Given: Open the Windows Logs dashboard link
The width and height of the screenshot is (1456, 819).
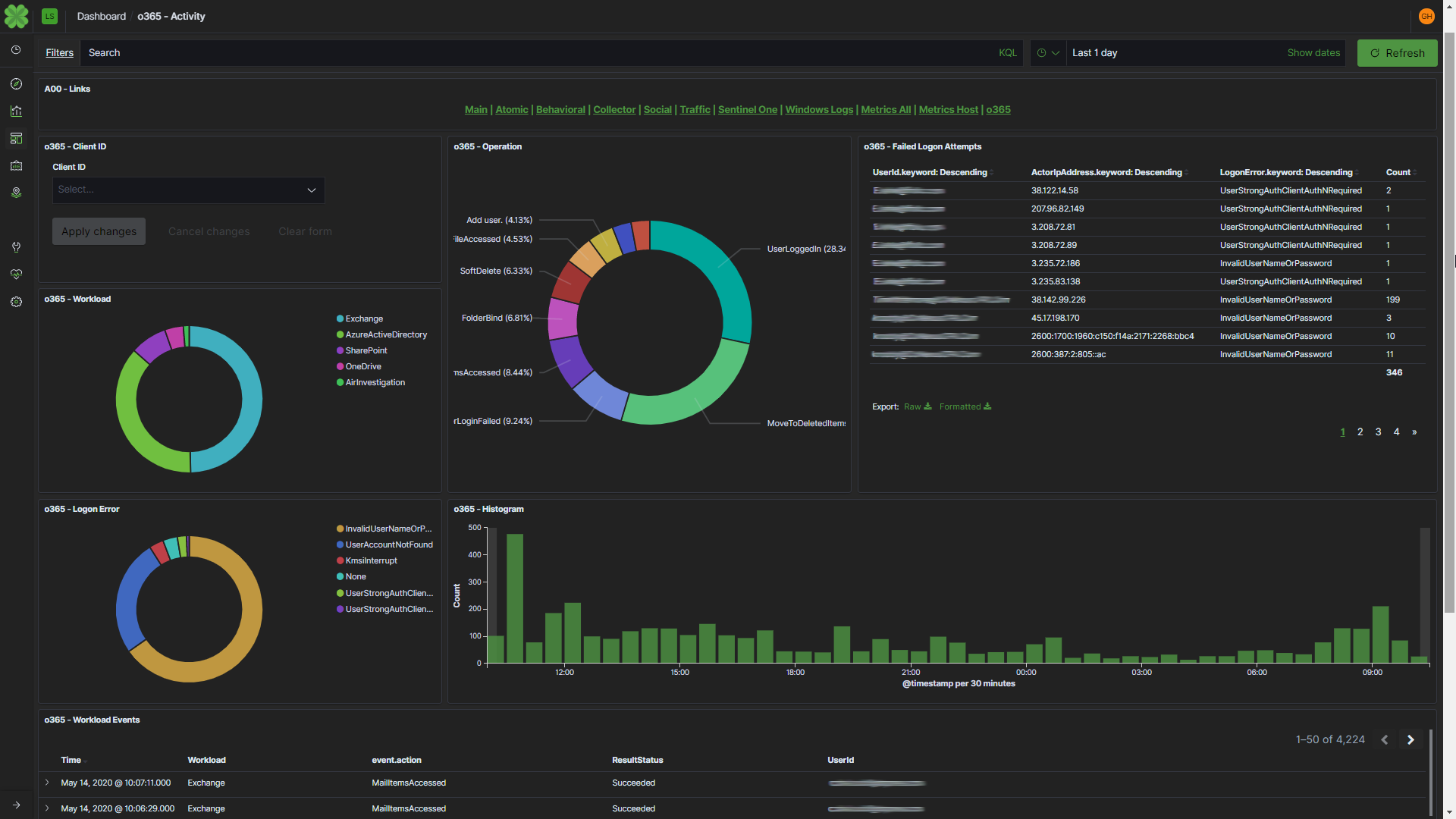Looking at the screenshot, I should click(819, 110).
